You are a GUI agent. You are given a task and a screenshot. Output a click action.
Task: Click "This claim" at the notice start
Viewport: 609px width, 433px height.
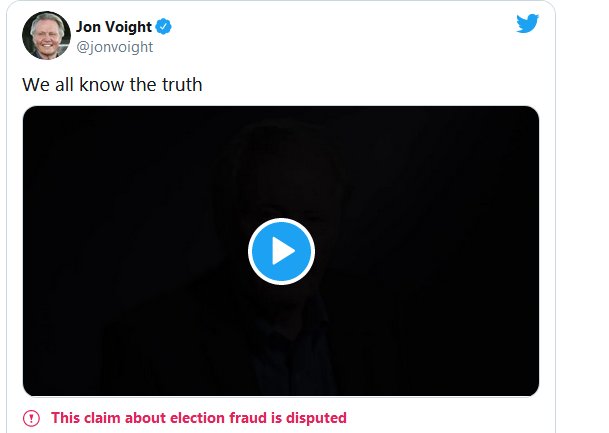[84, 418]
